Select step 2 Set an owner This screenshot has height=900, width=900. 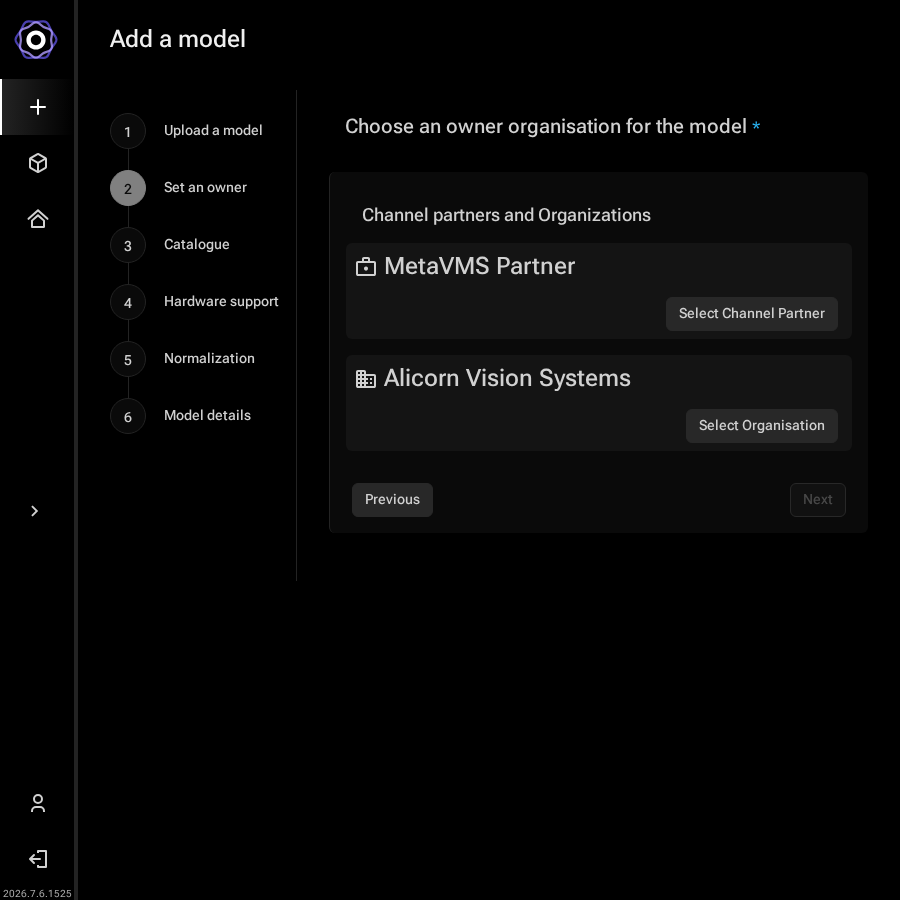(x=179, y=188)
